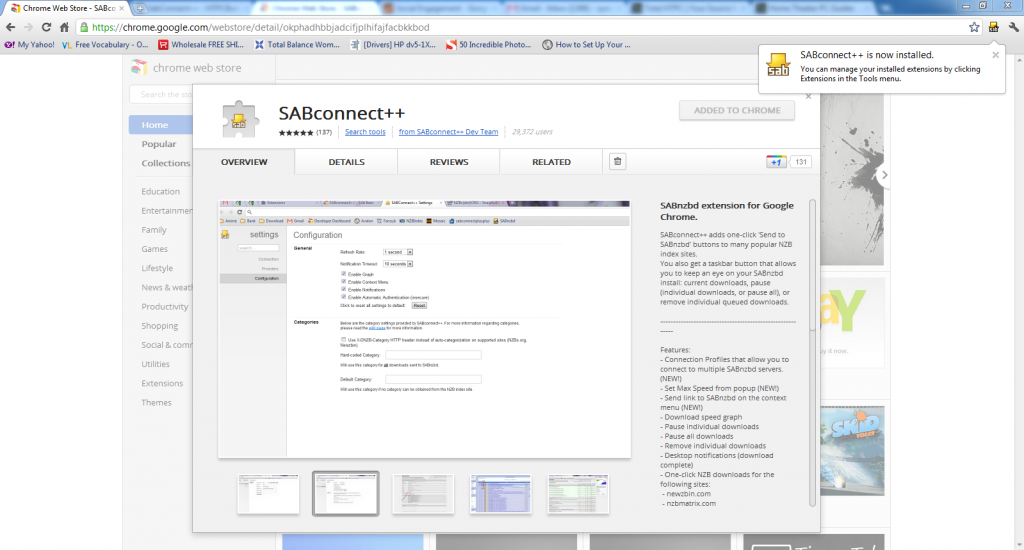Switch to the Related tab

[x=551, y=162]
